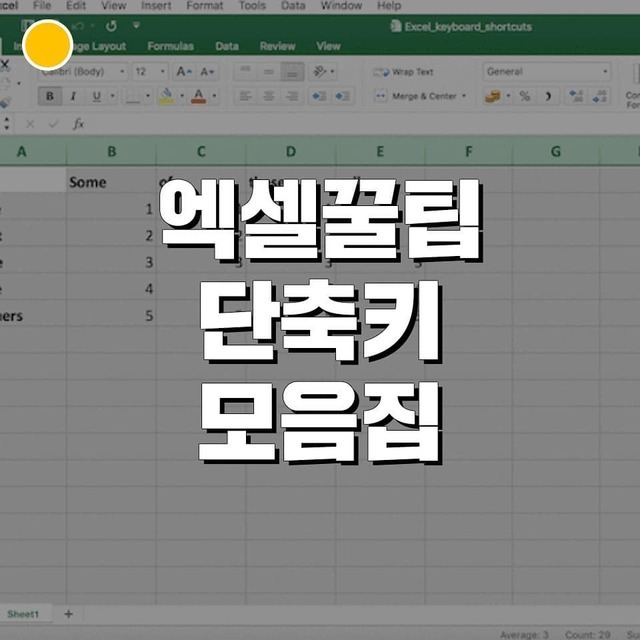
Task: Toggle Bold formatting on
Action: tap(49, 97)
